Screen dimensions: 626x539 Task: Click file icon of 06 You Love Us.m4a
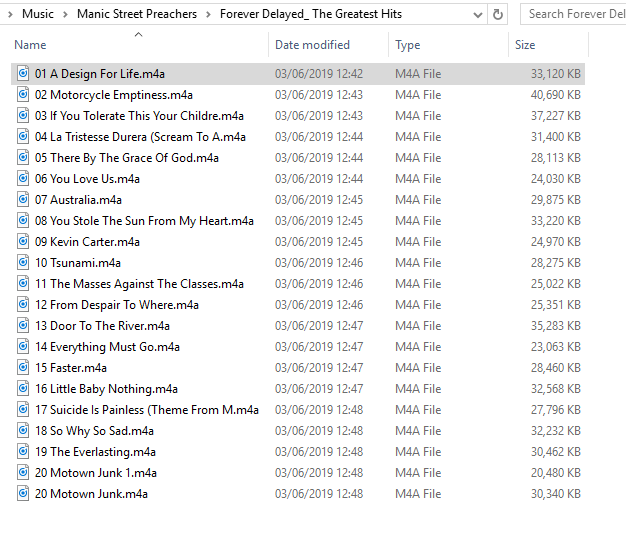point(23,178)
